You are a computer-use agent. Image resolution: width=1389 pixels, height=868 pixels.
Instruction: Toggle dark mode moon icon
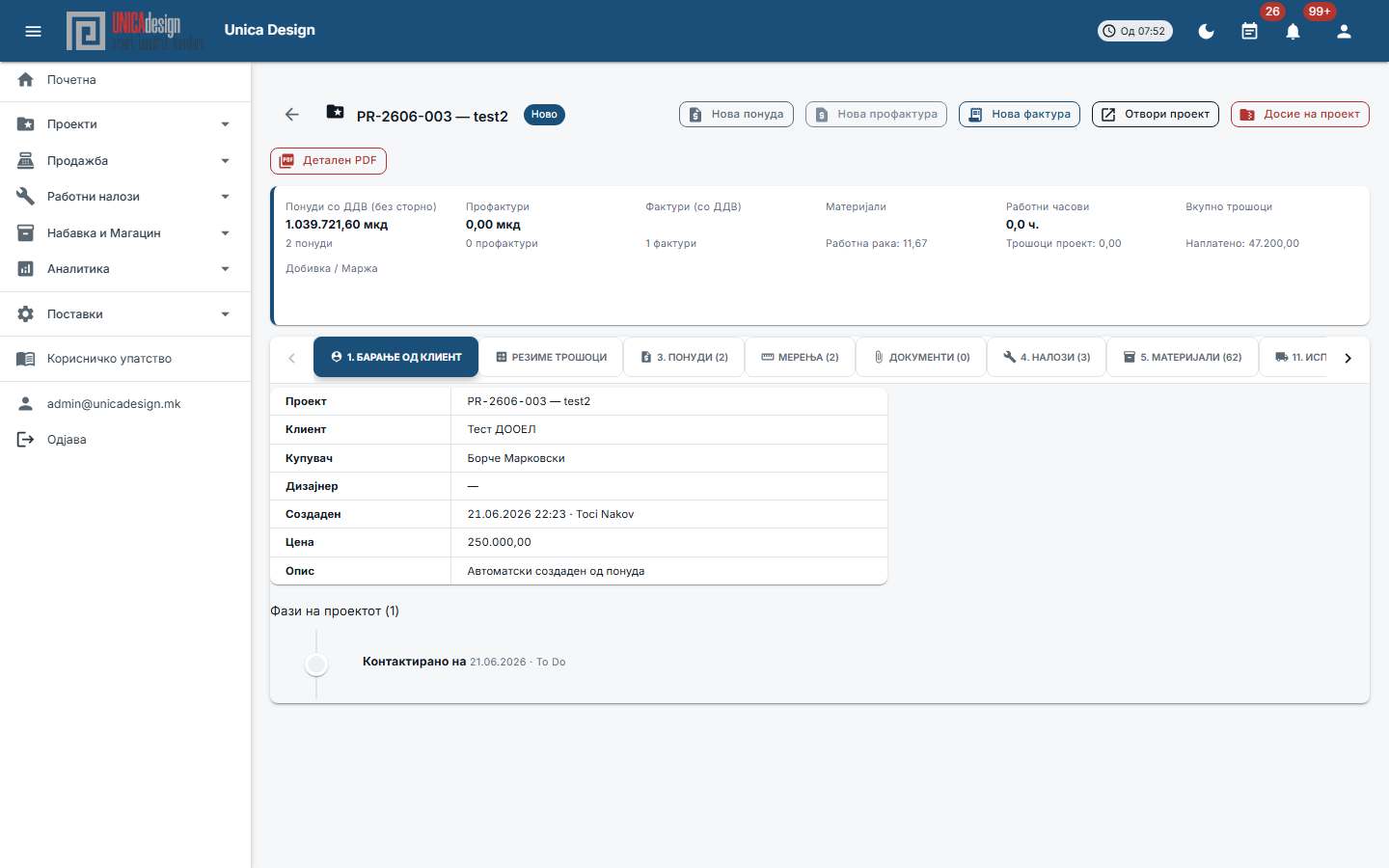[1206, 31]
